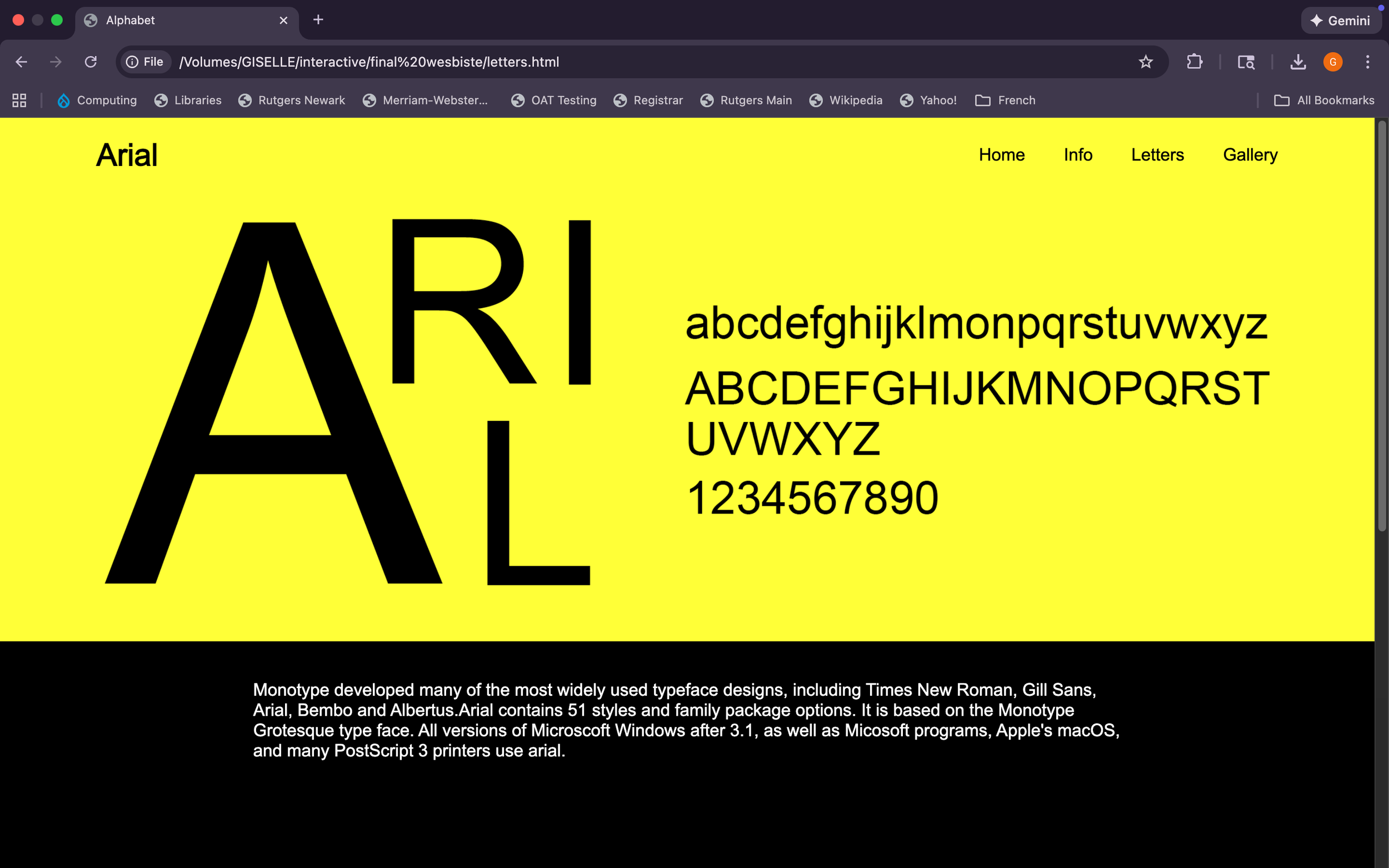This screenshot has height=868, width=1389.
Task: Click the back navigation arrow
Action: pyautogui.click(x=21, y=62)
